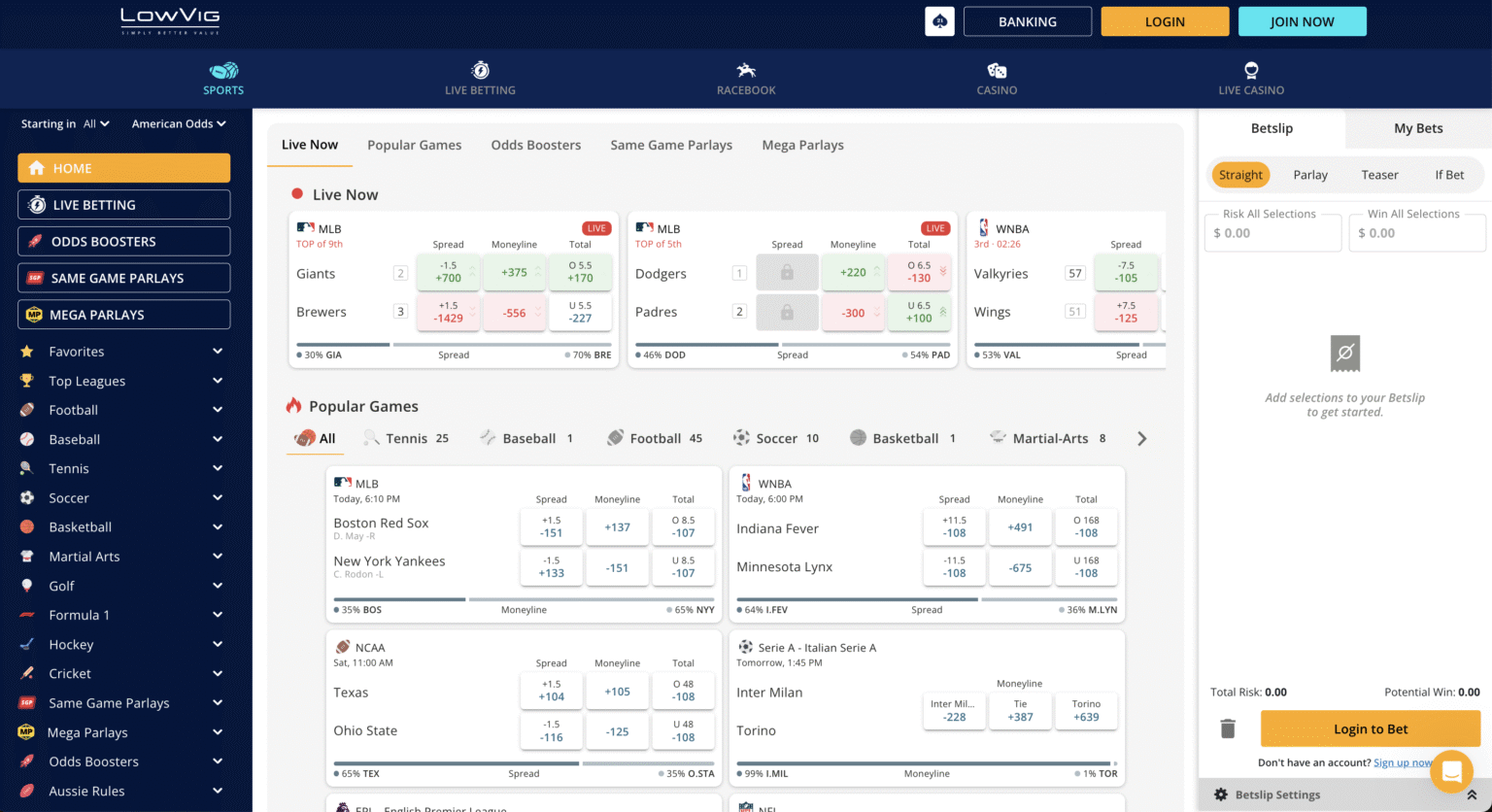Open the Same Game Parlays tab
This screenshot has width=1492, height=812.
671,145
